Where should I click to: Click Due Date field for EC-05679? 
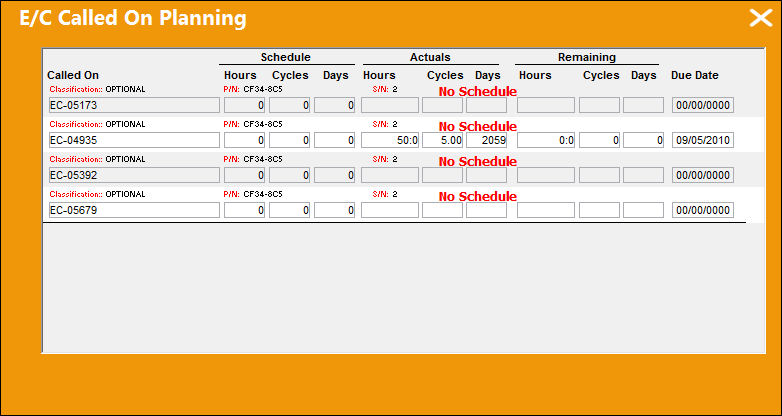(703, 210)
